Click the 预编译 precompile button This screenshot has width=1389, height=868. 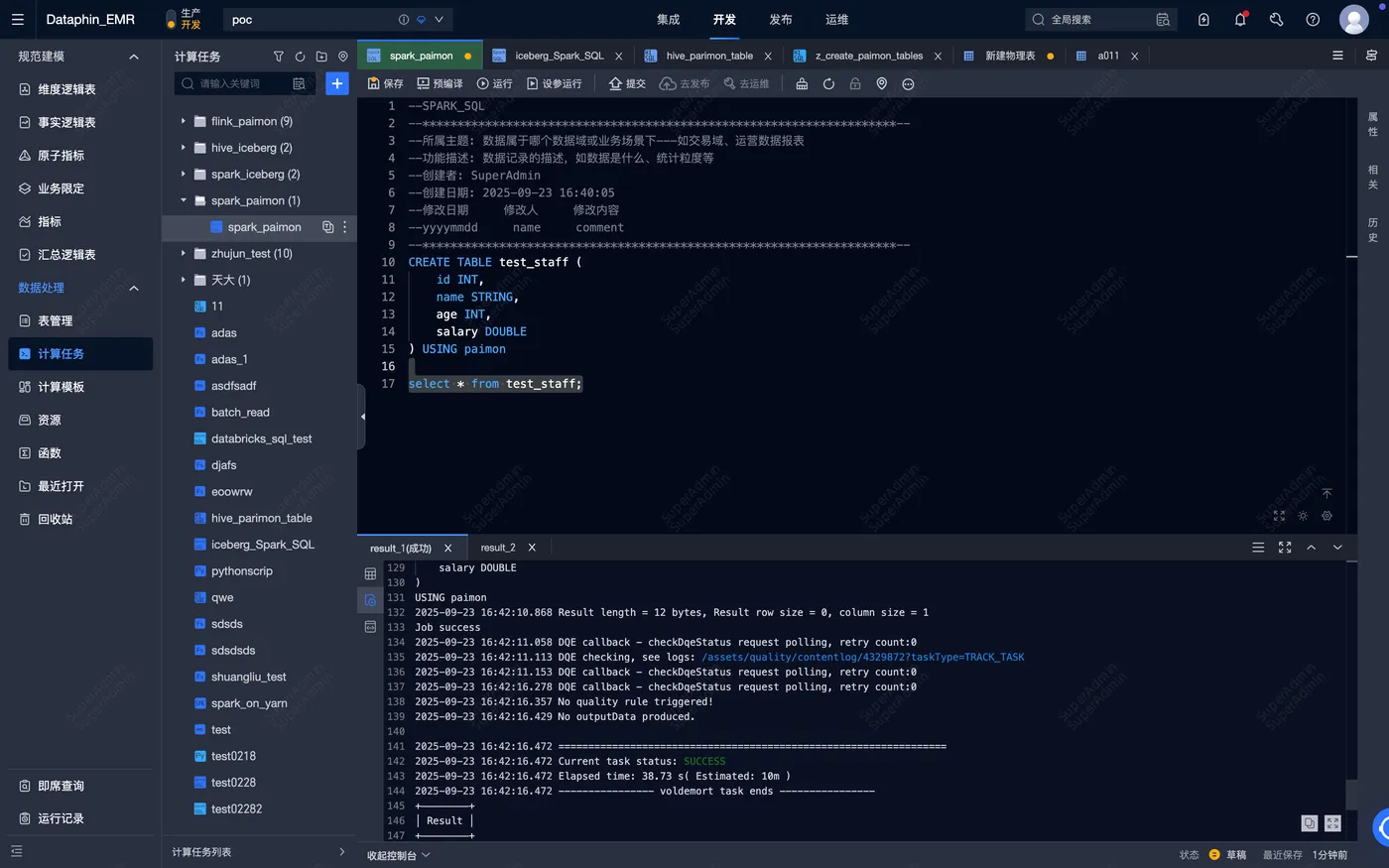pyautogui.click(x=441, y=83)
